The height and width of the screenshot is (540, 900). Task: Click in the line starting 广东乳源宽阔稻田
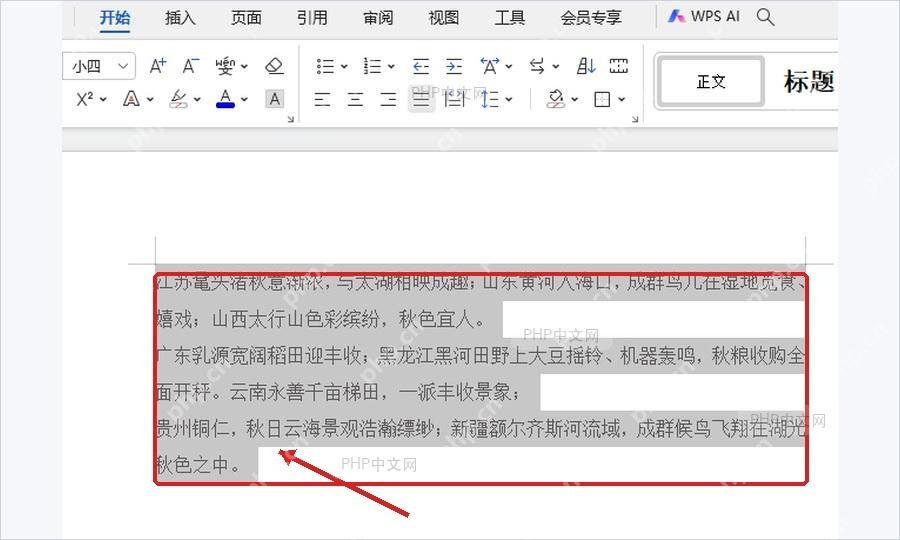click(x=480, y=356)
